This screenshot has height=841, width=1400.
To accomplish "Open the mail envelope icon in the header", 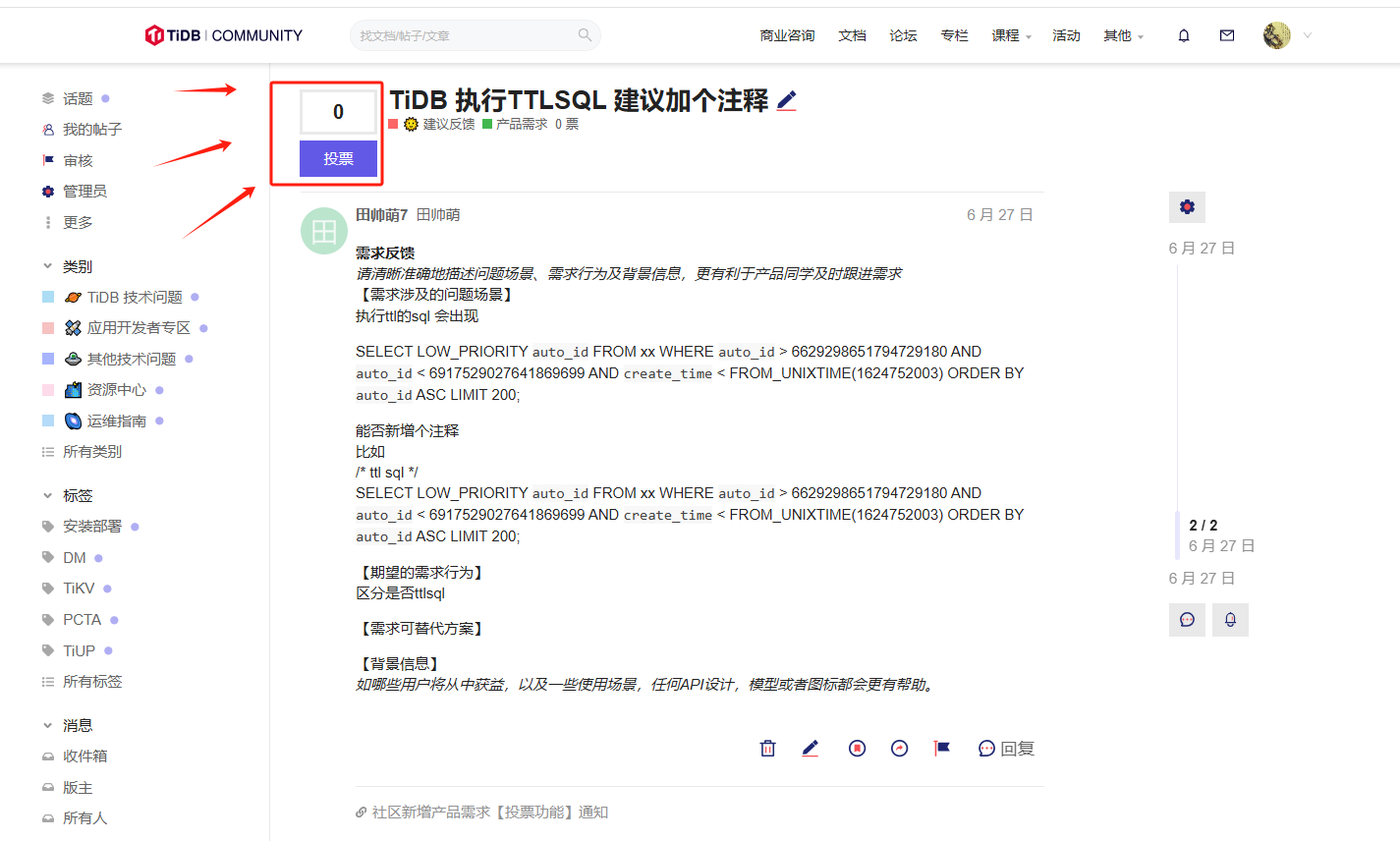I will (x=1227, y=35).
